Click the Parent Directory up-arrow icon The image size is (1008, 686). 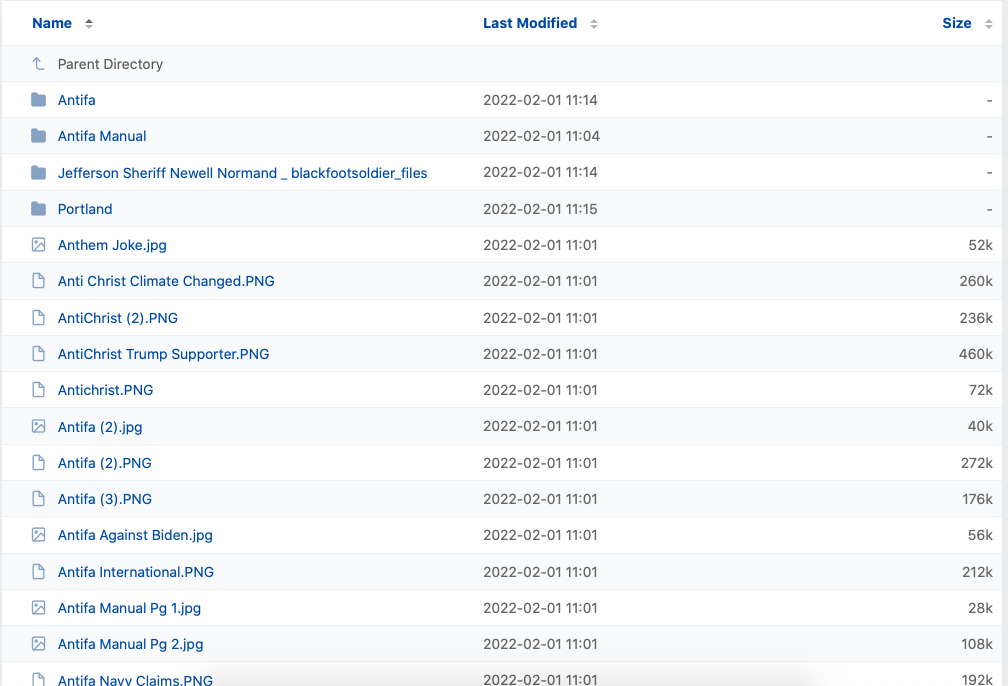tap(39, 64)
